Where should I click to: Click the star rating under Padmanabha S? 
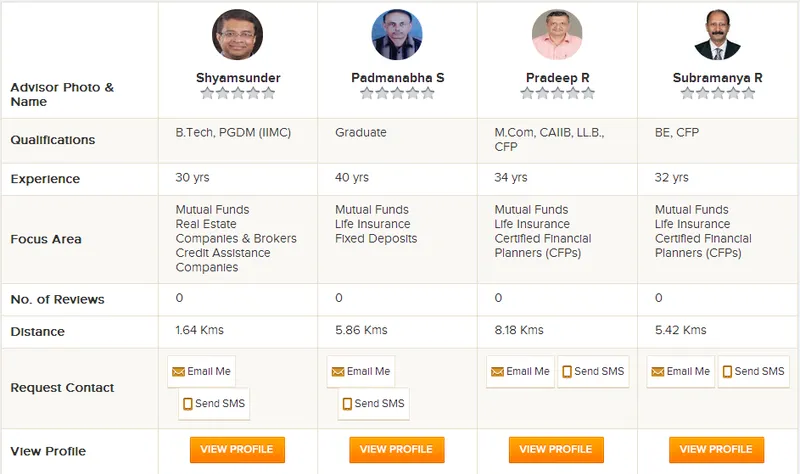click(x=397, y=93)
